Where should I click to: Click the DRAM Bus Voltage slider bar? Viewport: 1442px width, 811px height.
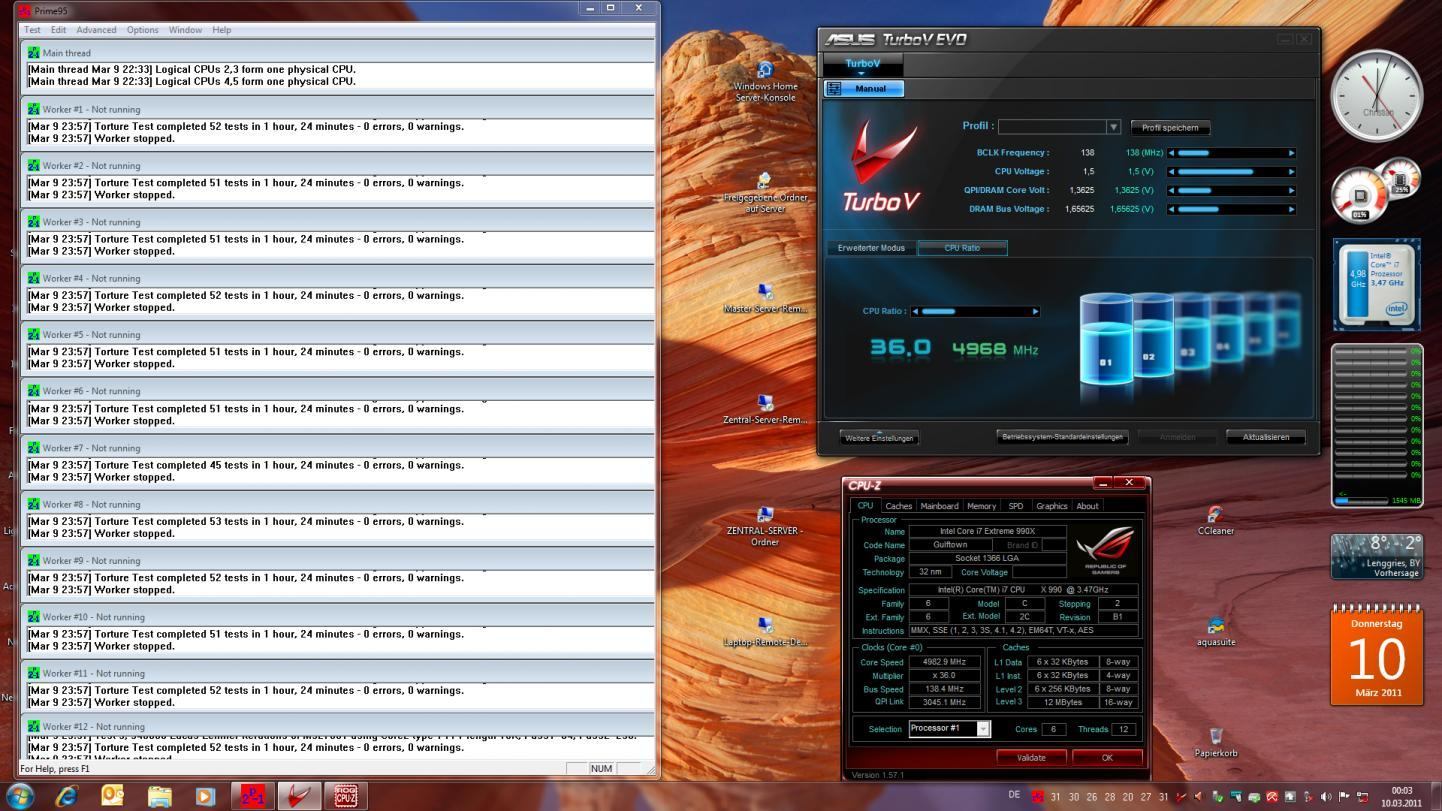click(1232, 209)
